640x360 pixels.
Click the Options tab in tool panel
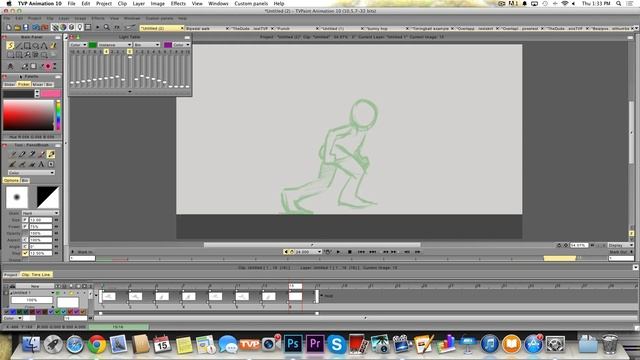click(11, 180)
